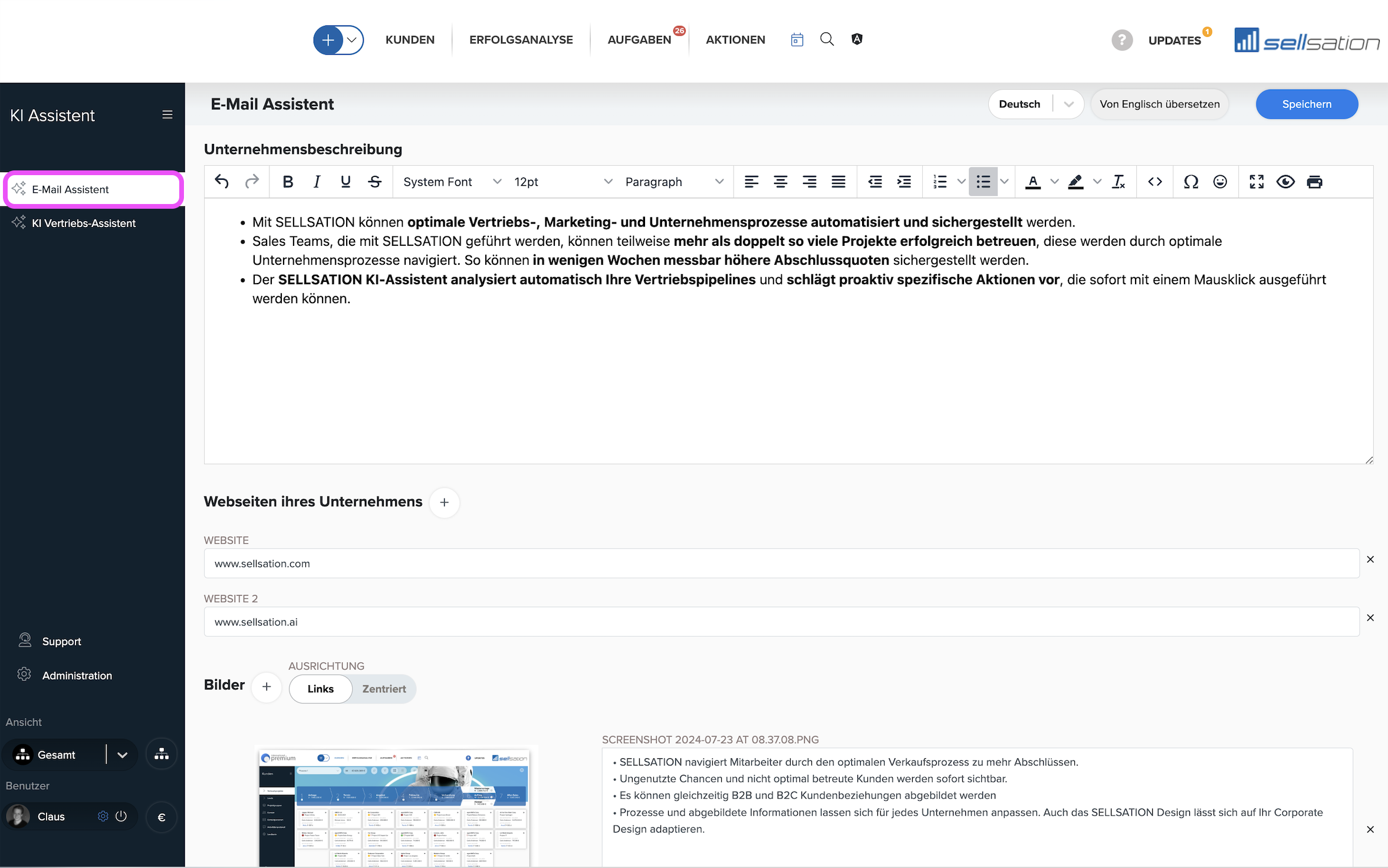
Task: Toggle strikethrough formatting
Action: 375,182
